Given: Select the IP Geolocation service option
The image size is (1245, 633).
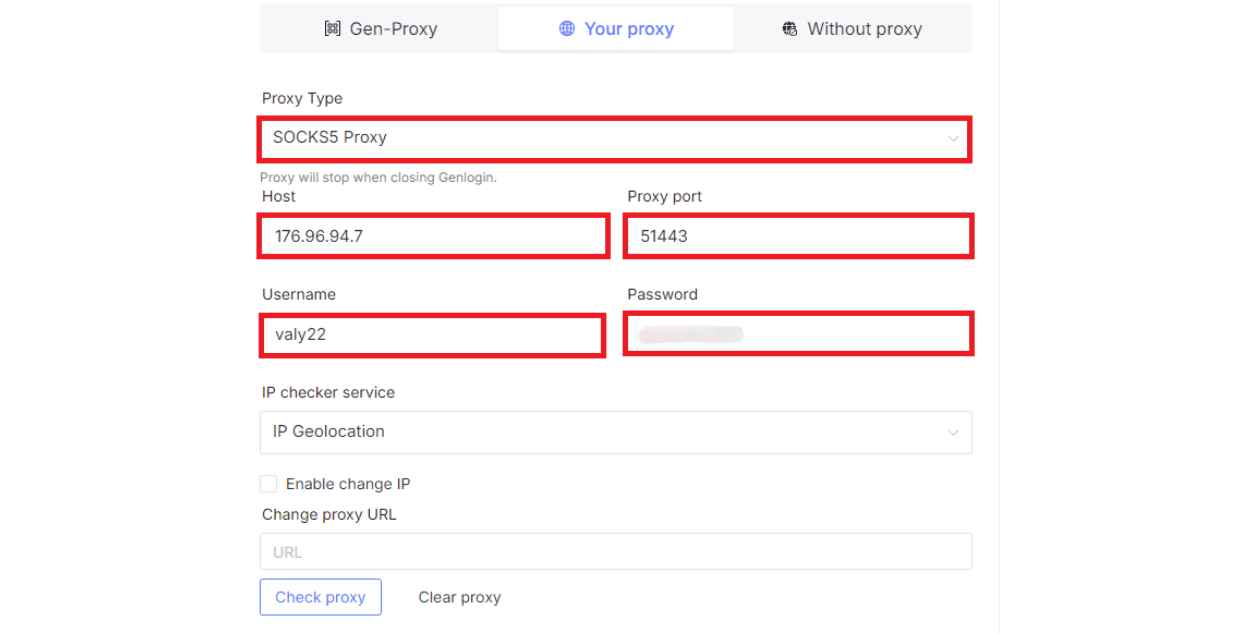Looking at the screenshot, I should [x=615, y=432].
